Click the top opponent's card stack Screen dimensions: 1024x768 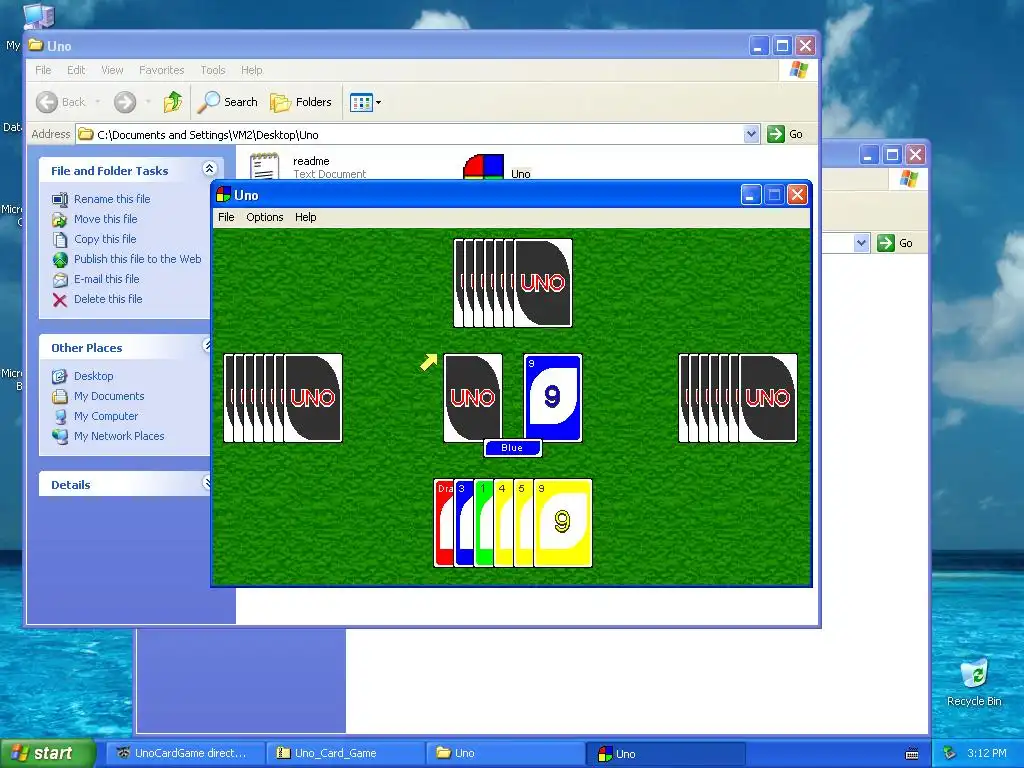513,283
